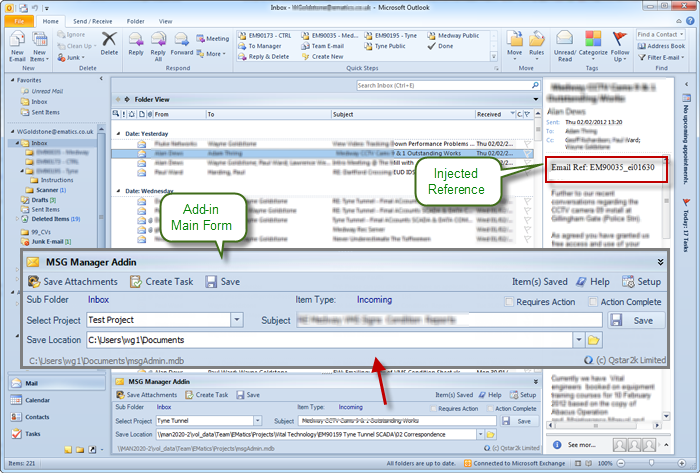This screenshot has height=473, width=700.
Task: Open the Drafts folder
Action: pyautogui.click(x=38, y=200)
